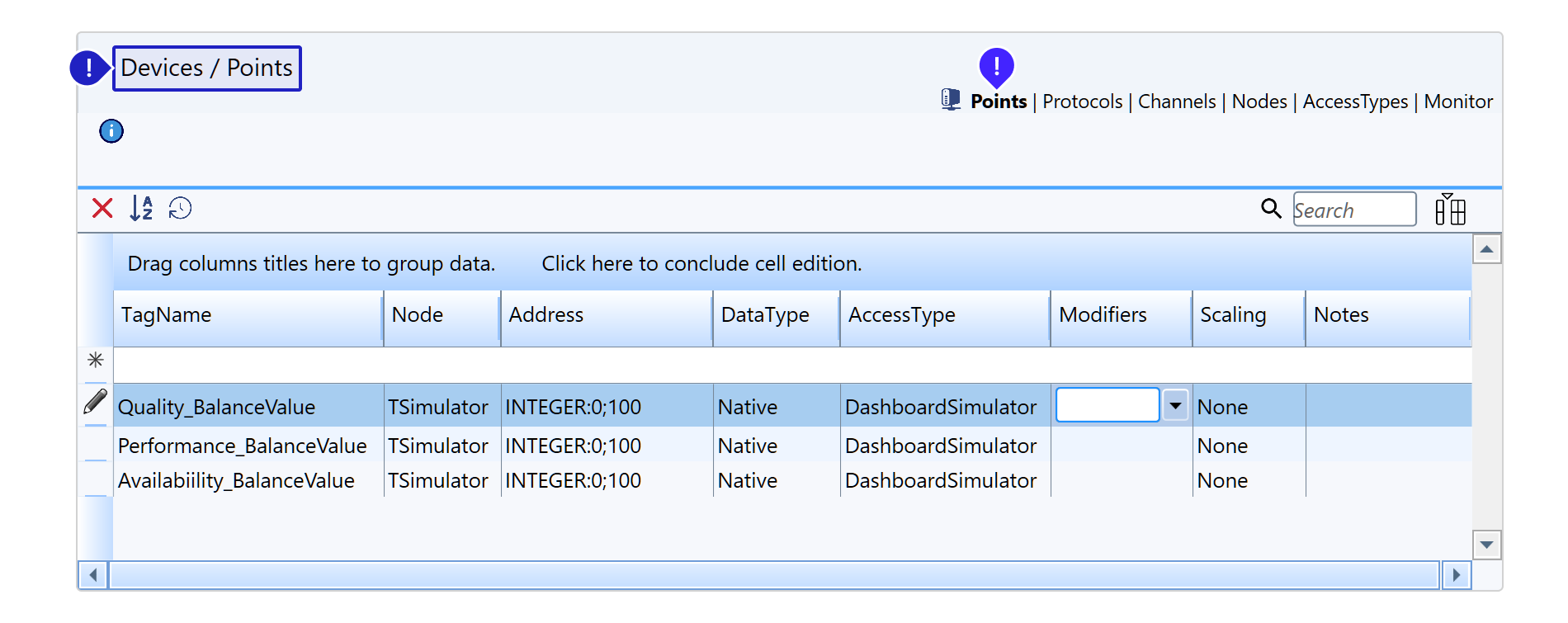The image size is (1568, 623).
Task: Click the magnifying glass search icon
Action: (1271, 209)
